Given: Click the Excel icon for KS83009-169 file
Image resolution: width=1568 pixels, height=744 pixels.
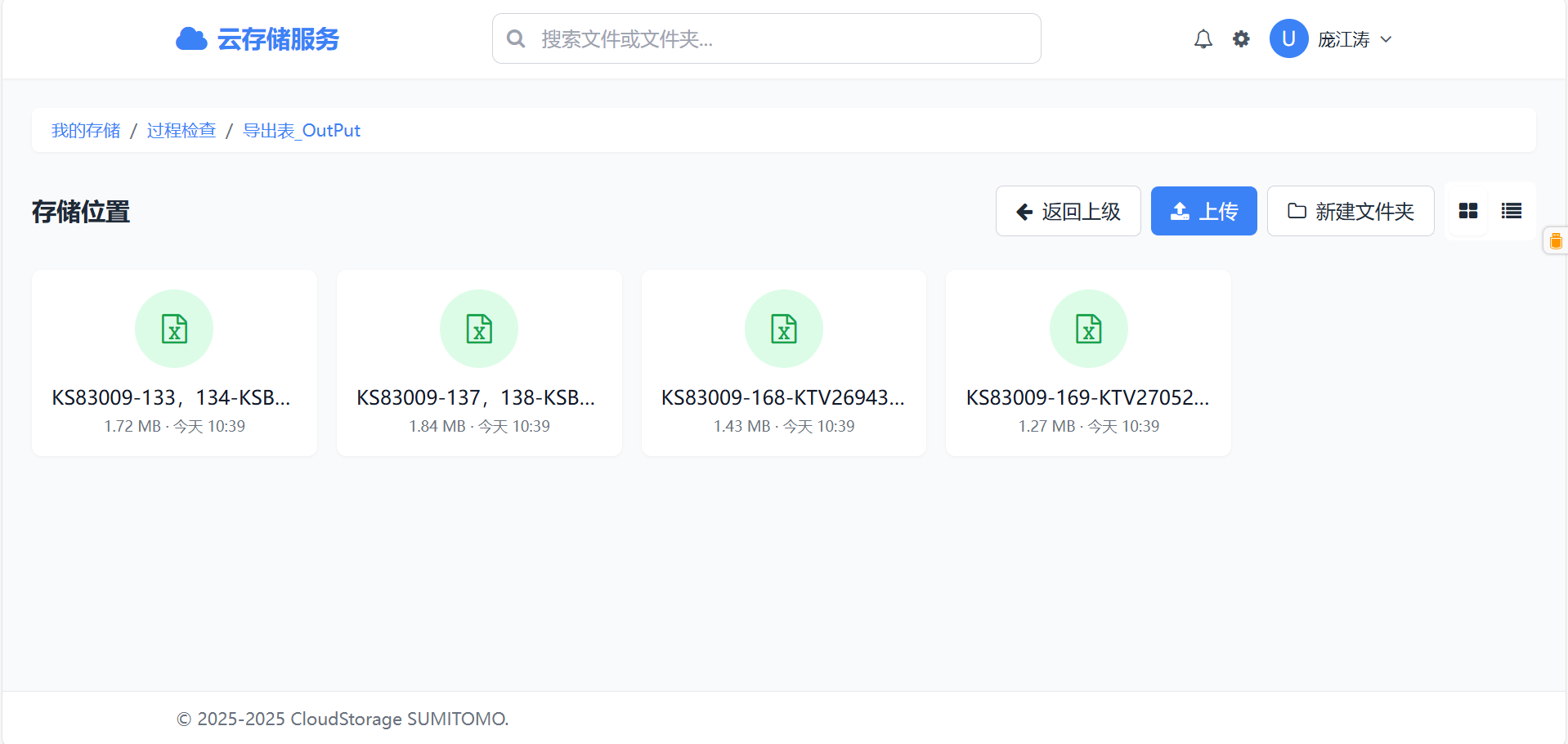Looking at the screenshot, I should coord(1088,329).
